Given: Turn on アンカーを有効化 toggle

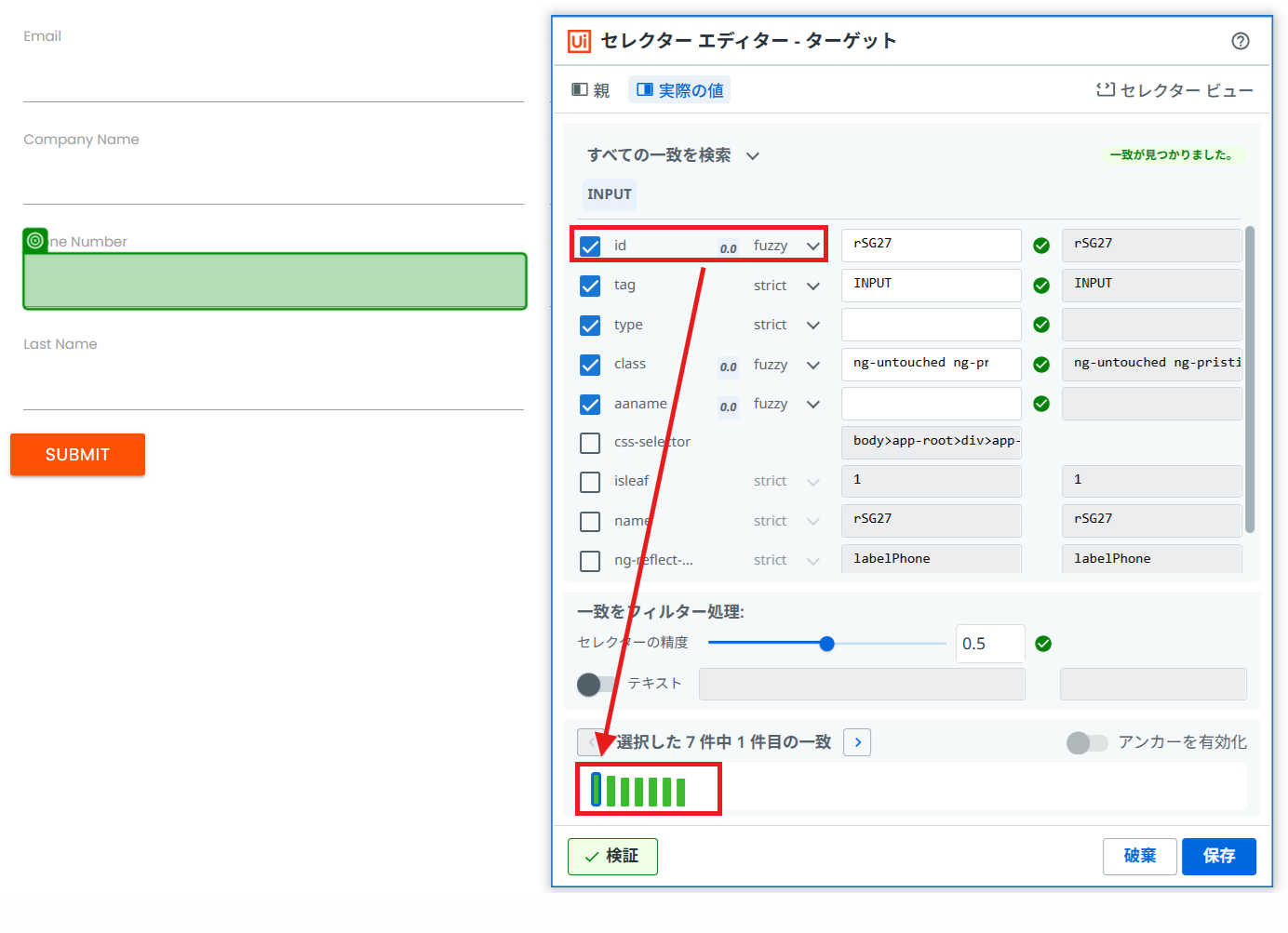Looking at the screenshot, I should pyautogui.click(x=1086, y=742).
